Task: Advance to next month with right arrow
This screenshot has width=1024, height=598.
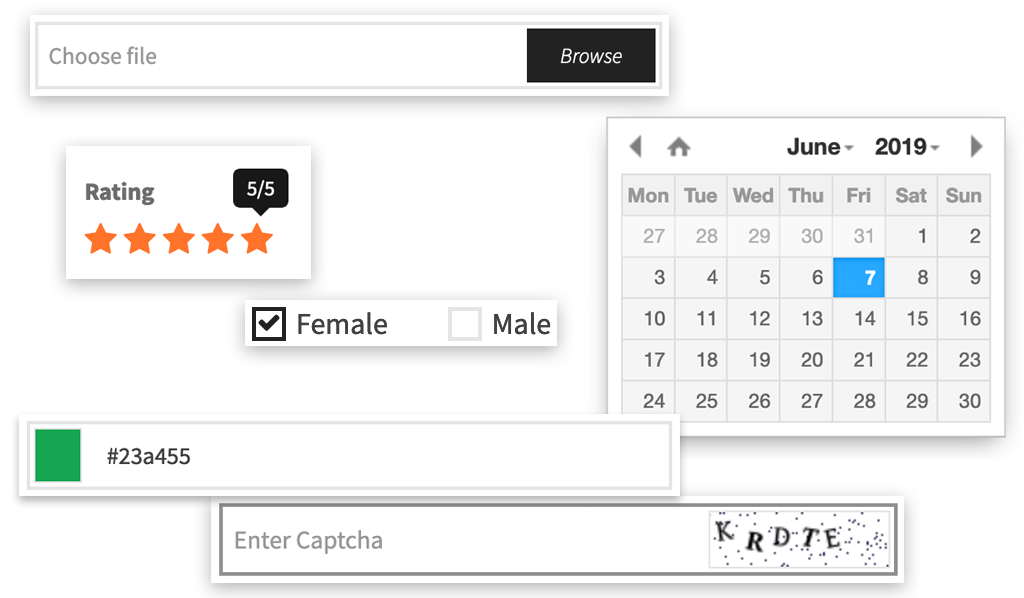Action: [x=976, y=146]
